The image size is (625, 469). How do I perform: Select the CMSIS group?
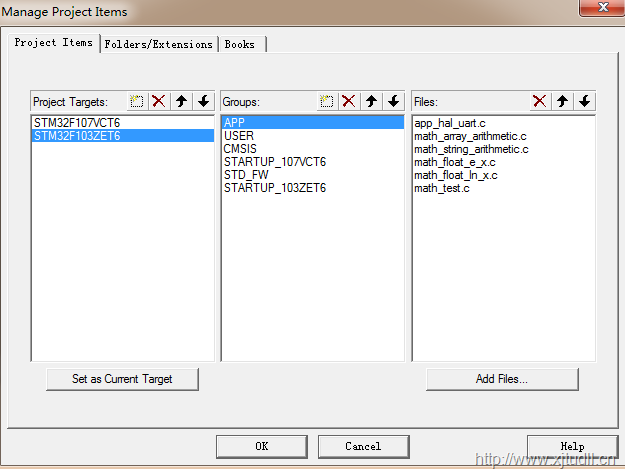tap(240, 149)
